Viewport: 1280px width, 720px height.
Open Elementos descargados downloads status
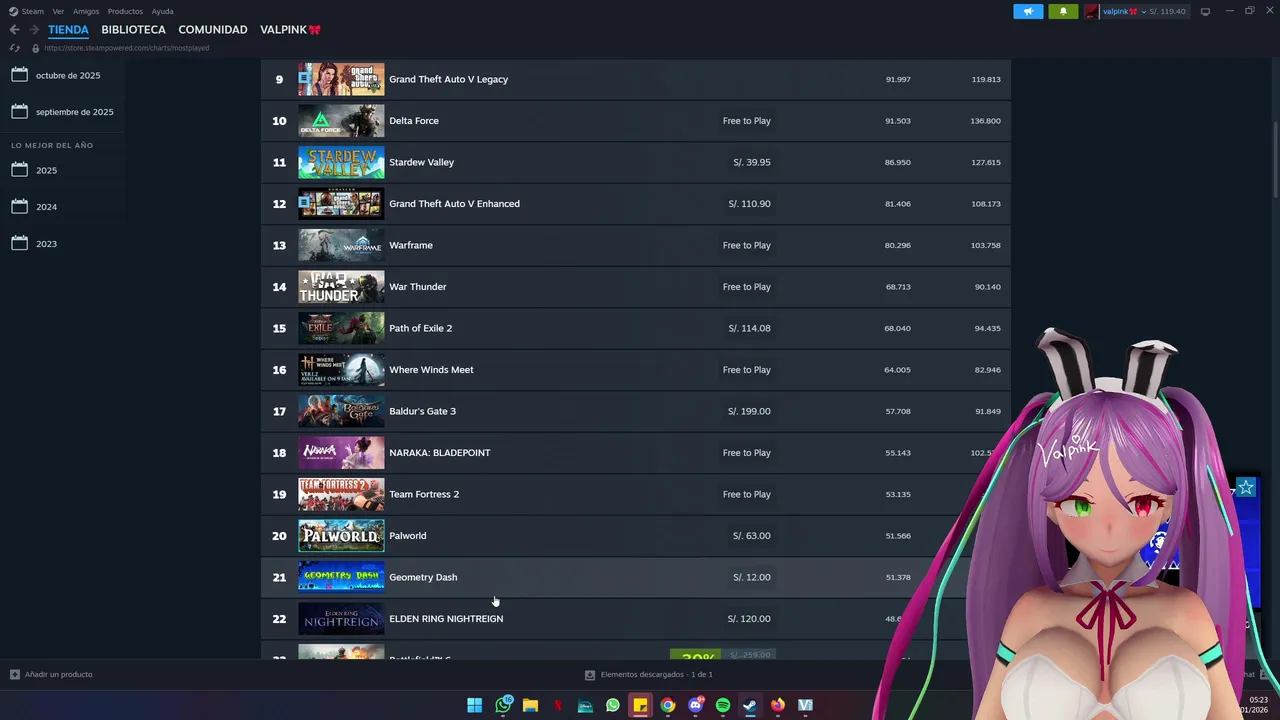click(656, 675)
